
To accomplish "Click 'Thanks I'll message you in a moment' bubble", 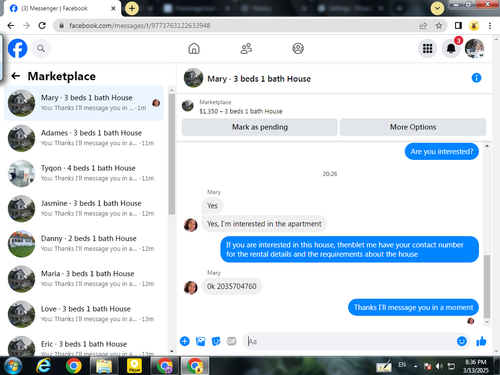I will pyautogui.click(x=413, y=307).
